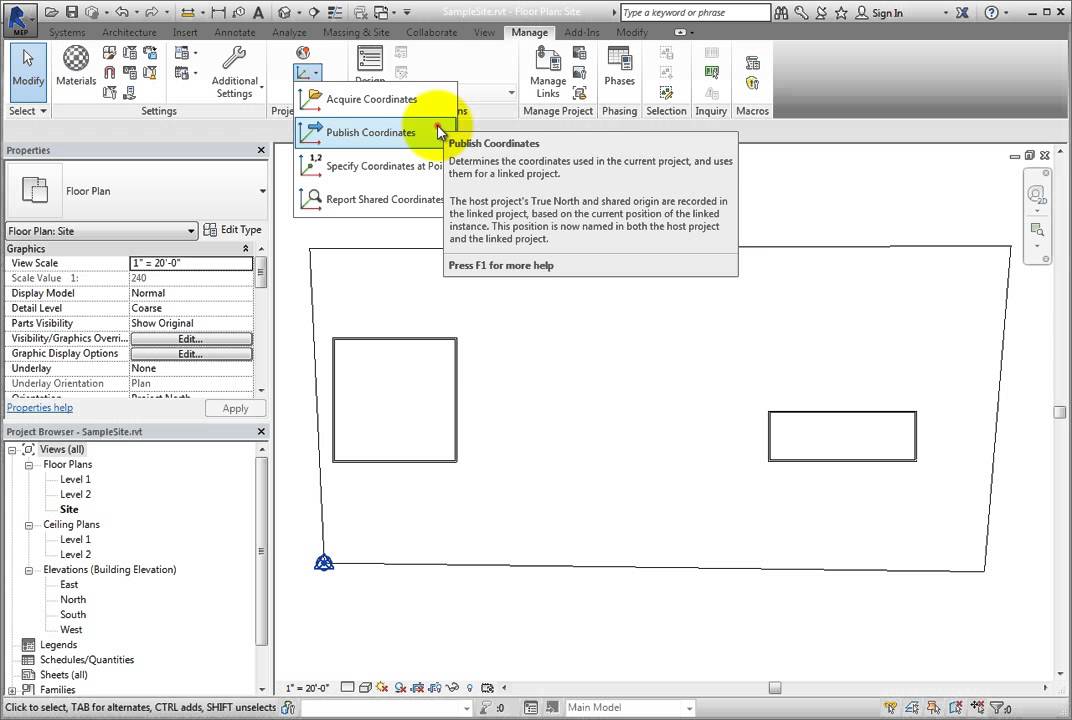1072x720 pixels.
Task: Click the Select by ID icon in Inquiry panel
Action: 712,72
